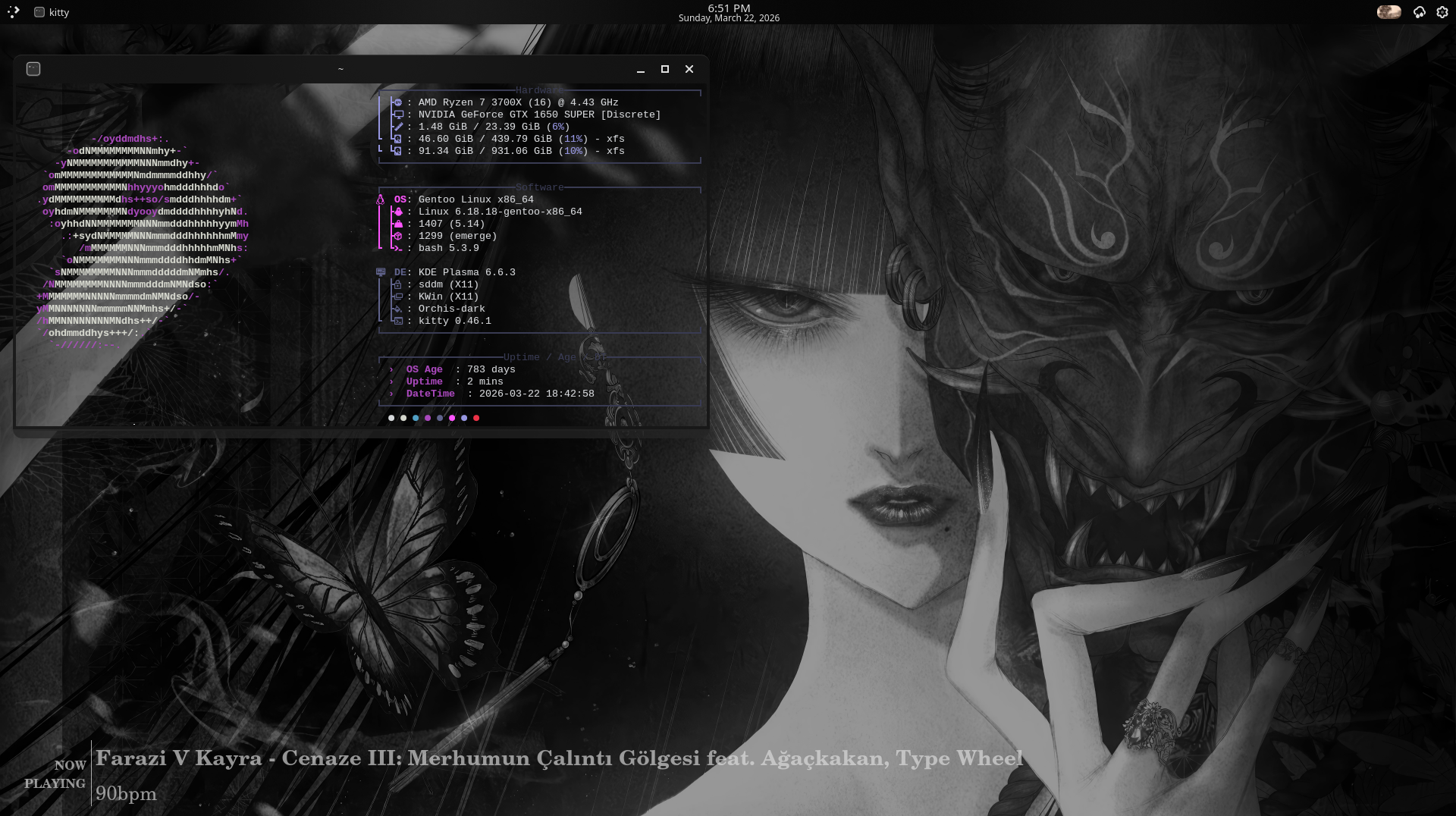Open the rain cloud weather indicator
Viewport: 1456px width, 816px height.
[x=1420, y=12]
